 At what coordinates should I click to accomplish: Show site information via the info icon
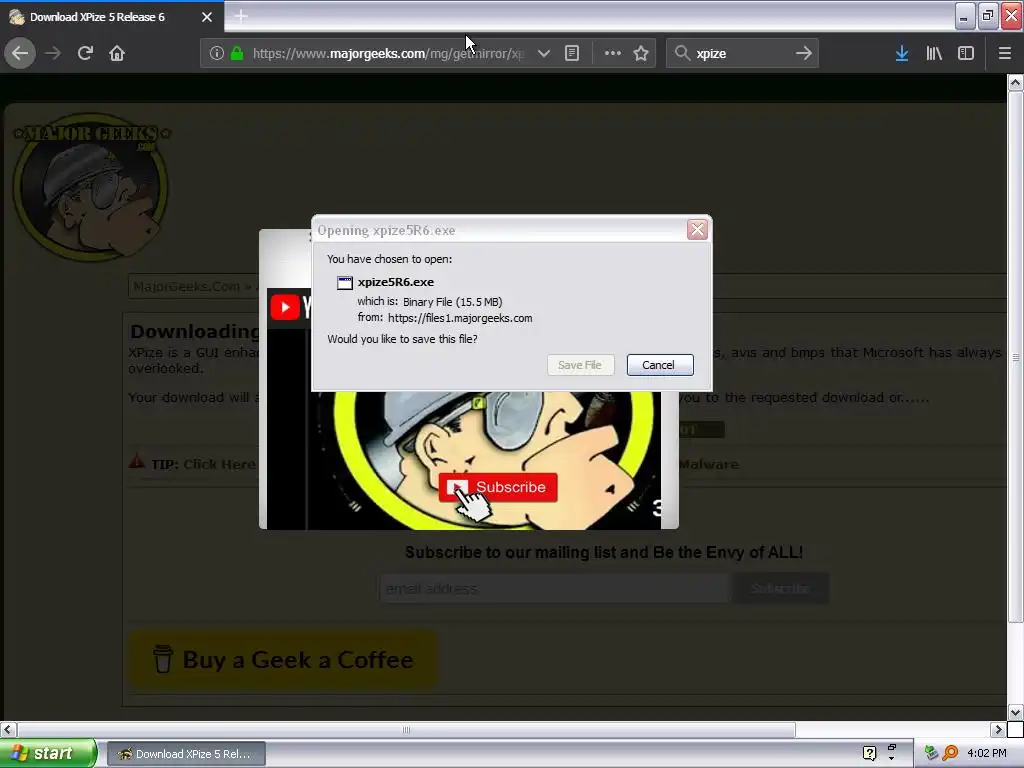tap(217, 53)
